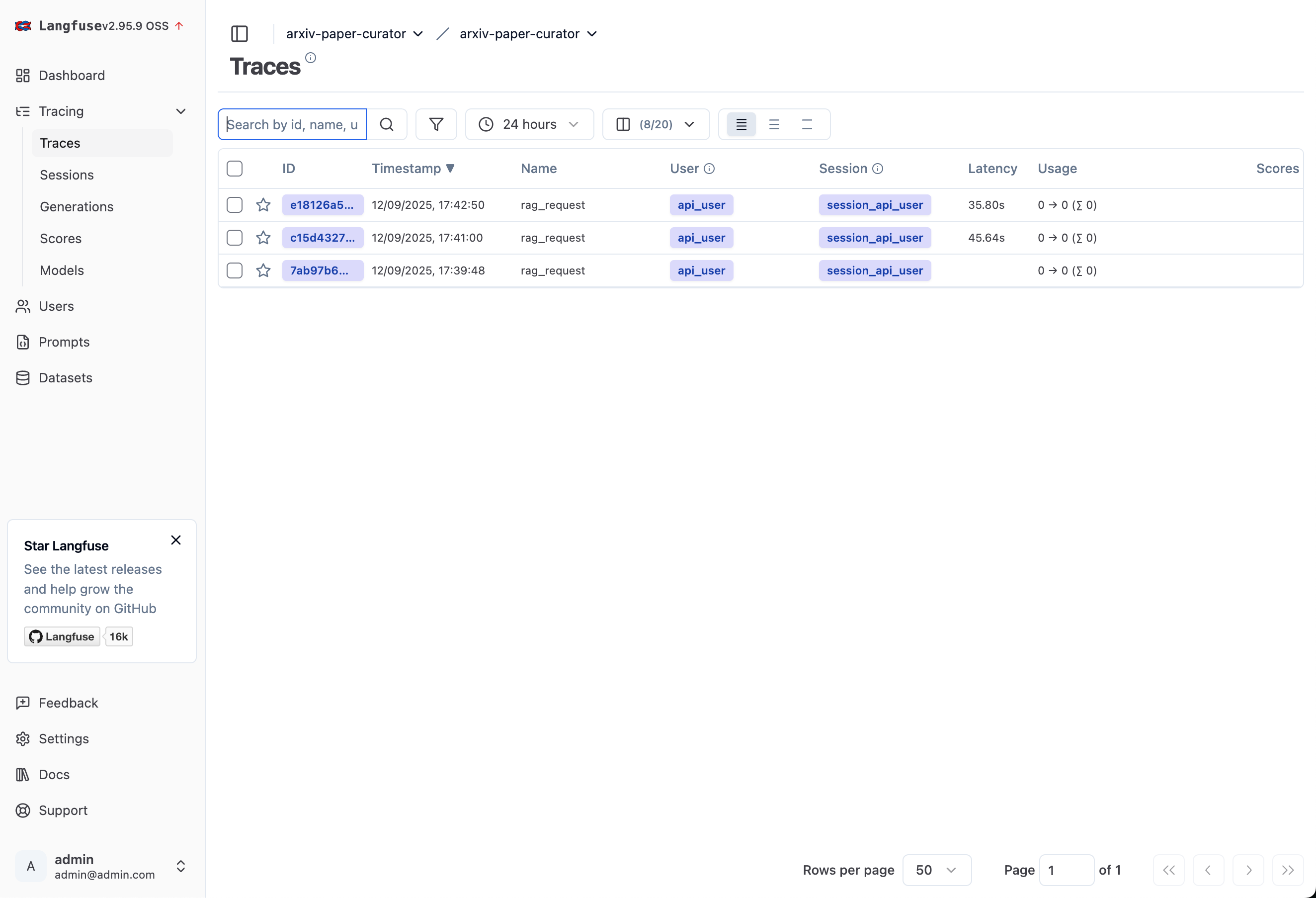The height and width of the screenshot is (898, 1316).
Task: Open the 24 hours time range dropdown
Action: [x=529, y=125]
